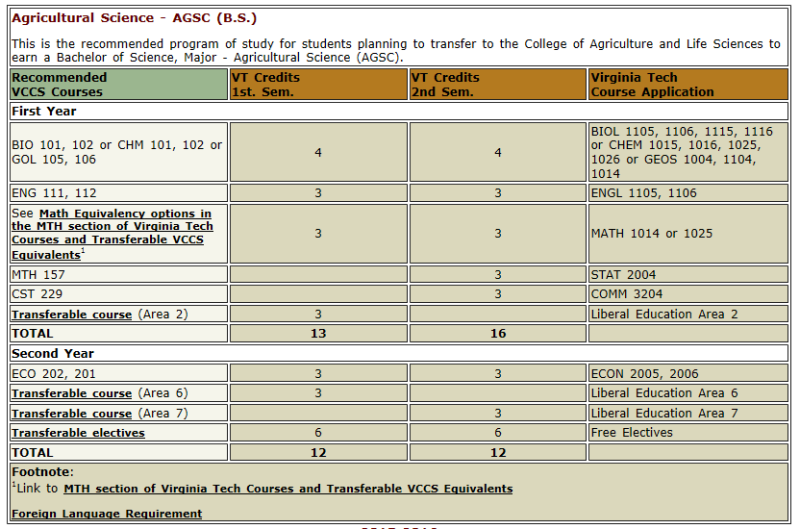
Task: Click the Free Electives cell
Action: pyautogui.click(x=688, y=432)
